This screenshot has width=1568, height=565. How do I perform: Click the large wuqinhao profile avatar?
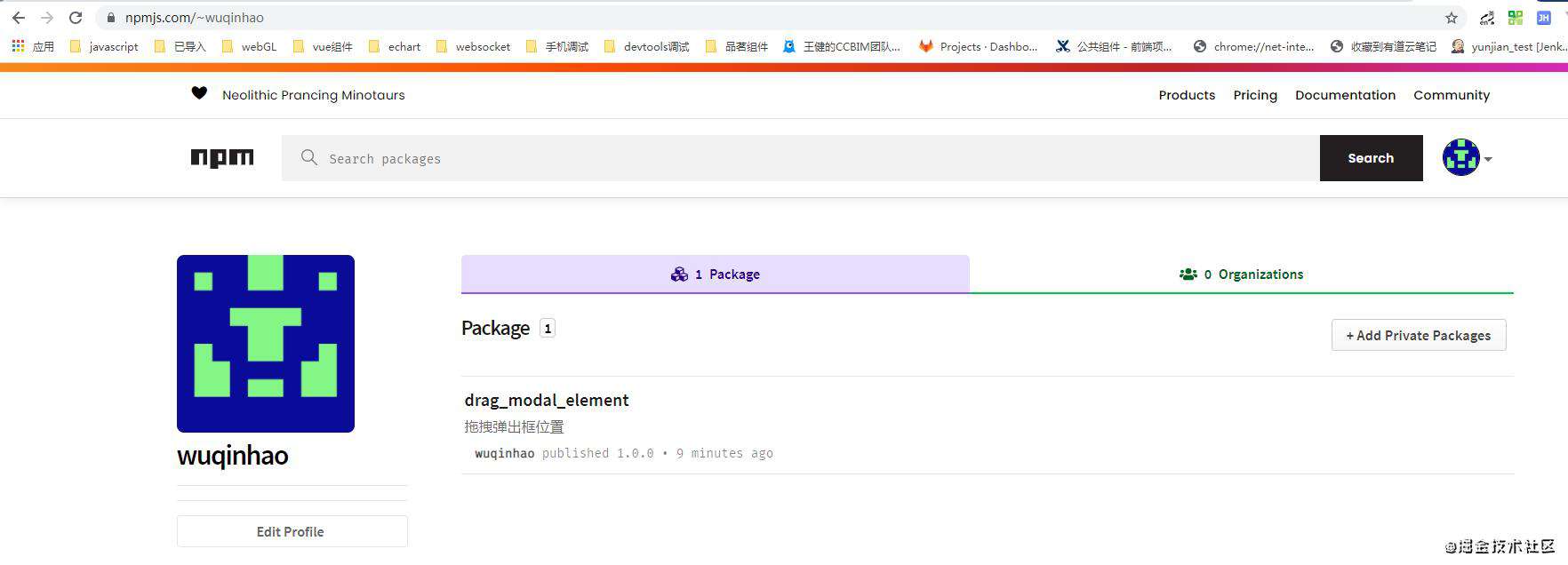pos(266,344)
